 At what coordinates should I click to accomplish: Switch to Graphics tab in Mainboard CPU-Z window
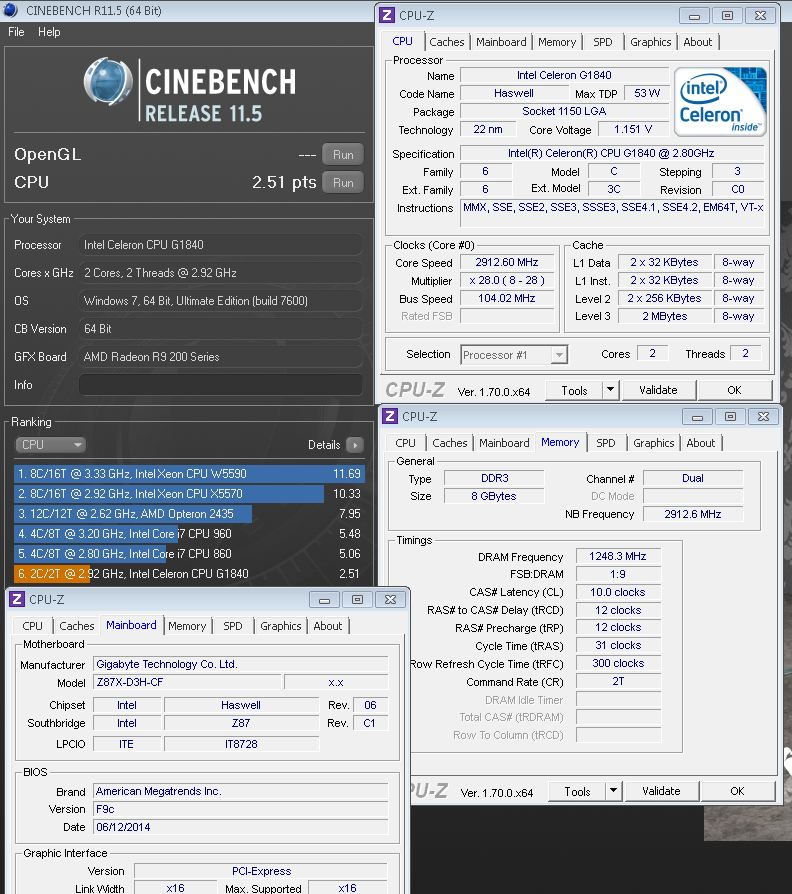pyautogui.click(x=281, y=626)
